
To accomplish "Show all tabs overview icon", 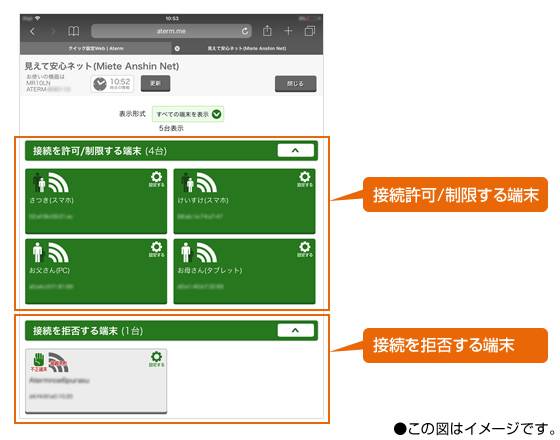I will (310, 31).
